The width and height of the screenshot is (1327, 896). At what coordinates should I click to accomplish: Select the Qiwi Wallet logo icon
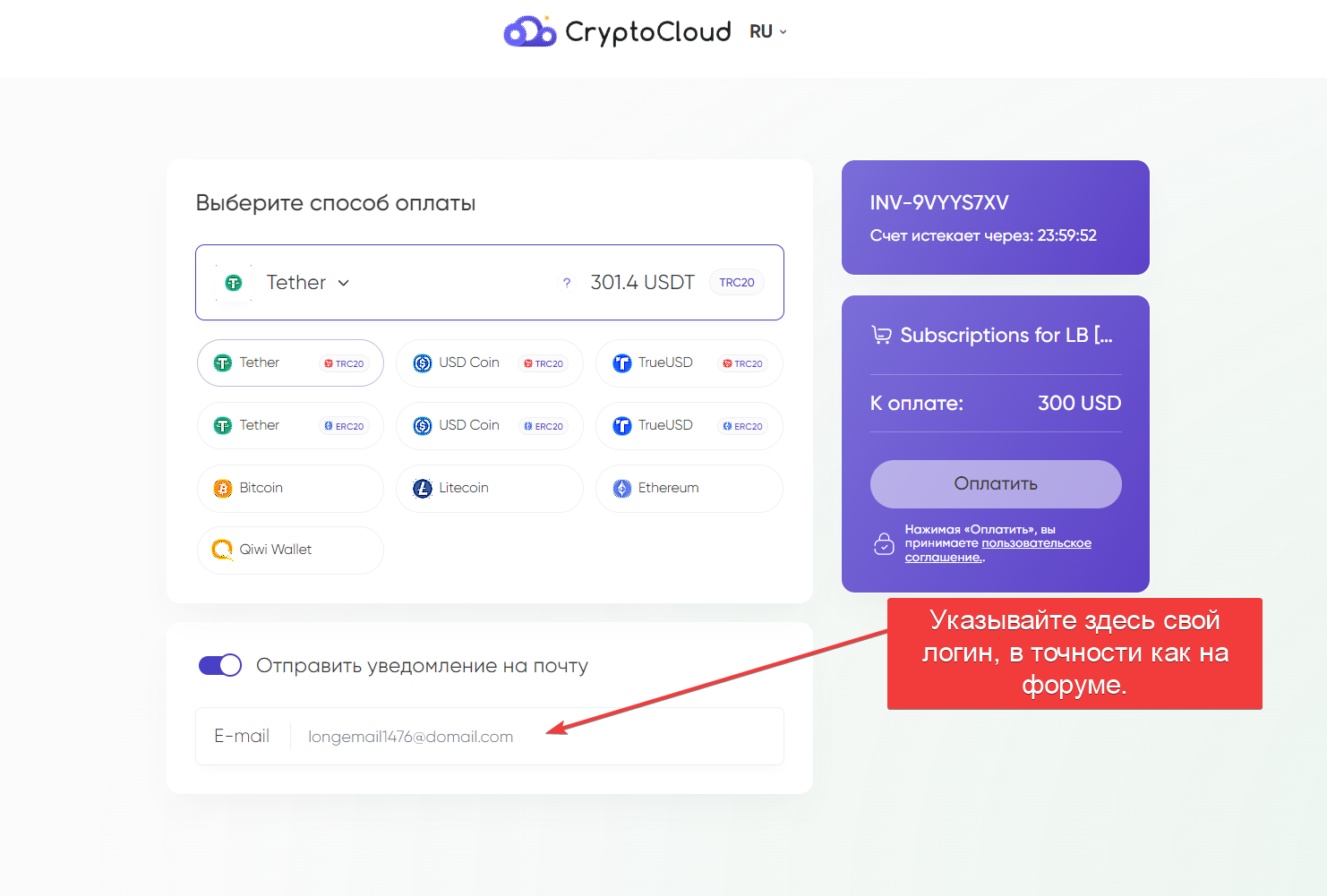pos(222,550)
